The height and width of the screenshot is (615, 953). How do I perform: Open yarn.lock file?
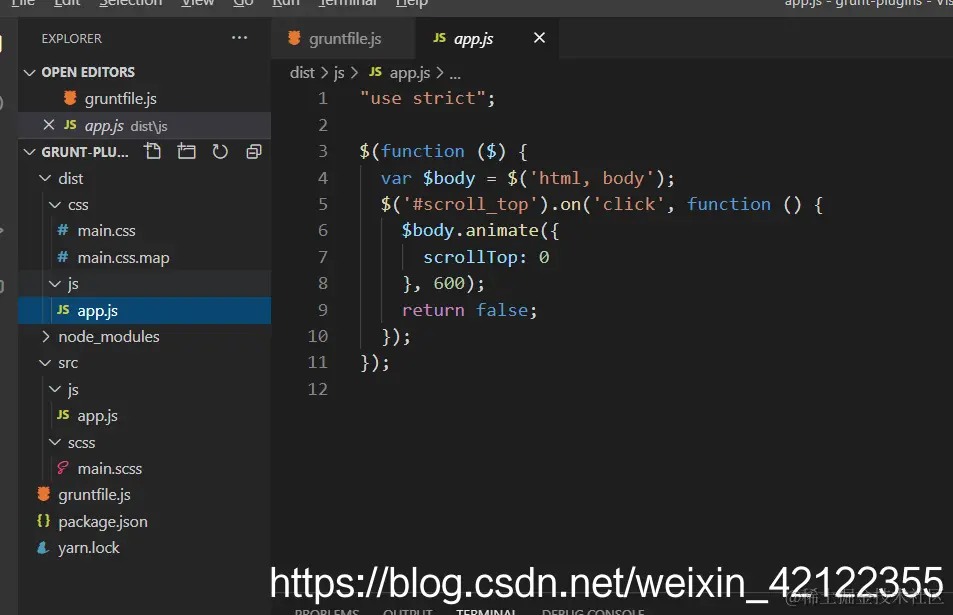tap(144, 548)
